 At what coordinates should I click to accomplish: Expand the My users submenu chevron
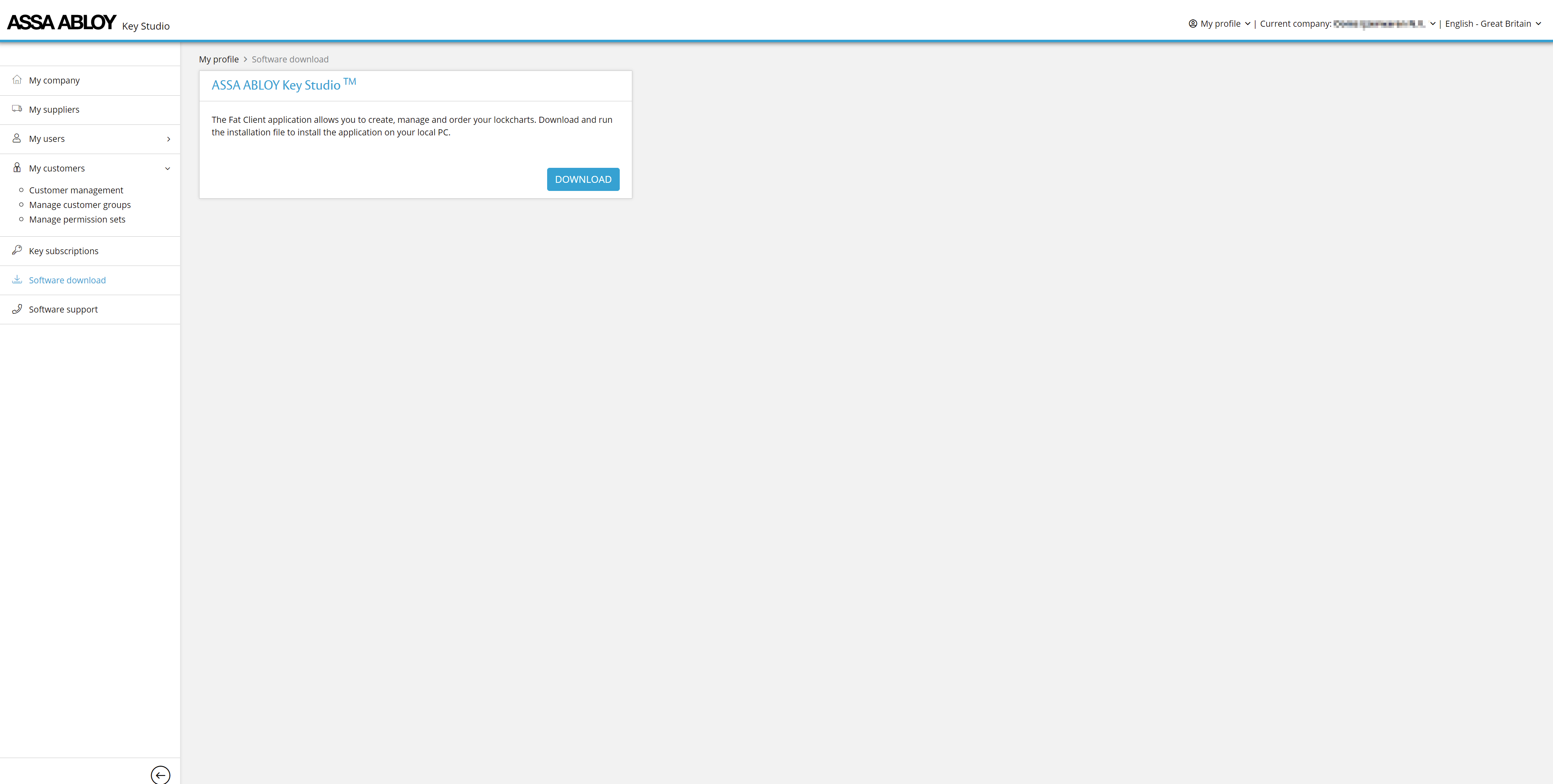point(168,139)
